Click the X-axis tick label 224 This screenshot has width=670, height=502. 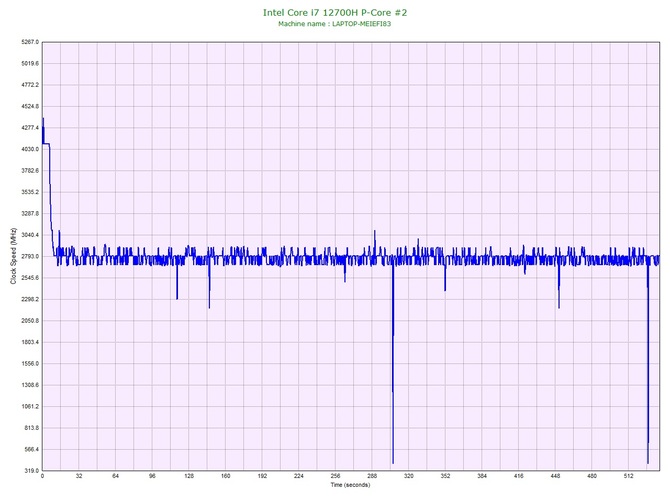point(299,476)
